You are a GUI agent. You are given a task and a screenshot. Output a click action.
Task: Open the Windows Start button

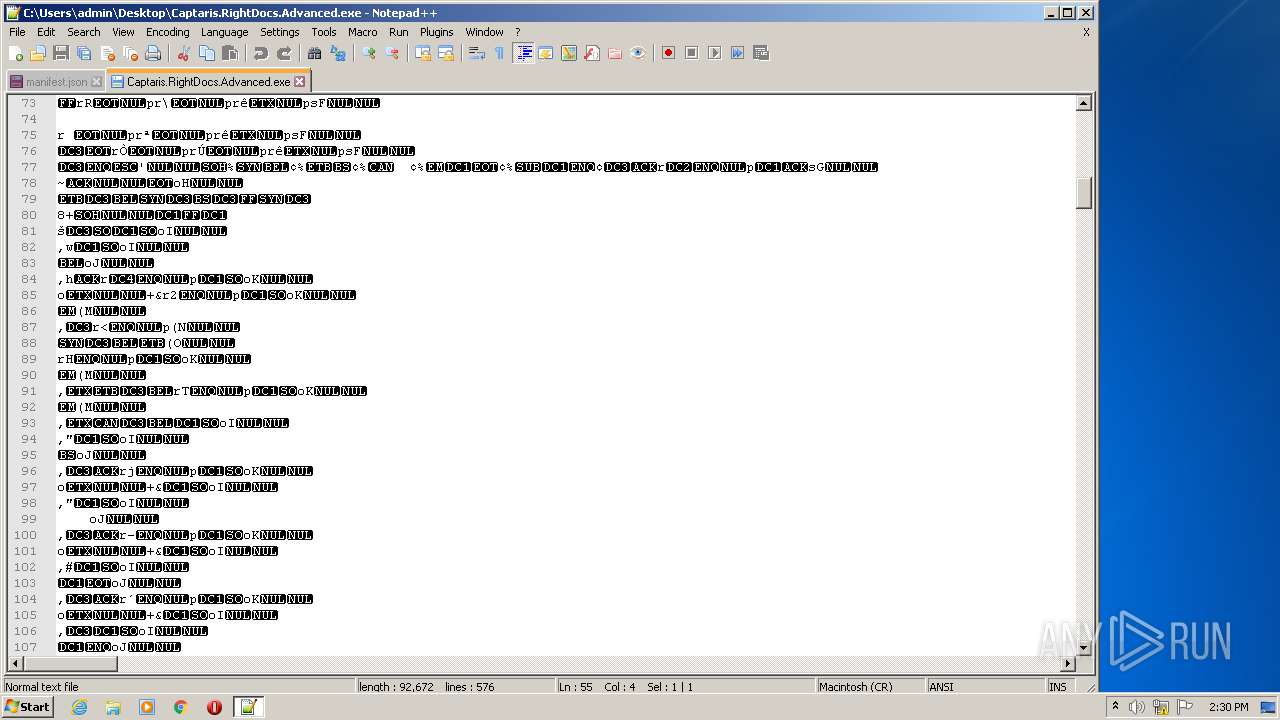click(x=27, y=707)
